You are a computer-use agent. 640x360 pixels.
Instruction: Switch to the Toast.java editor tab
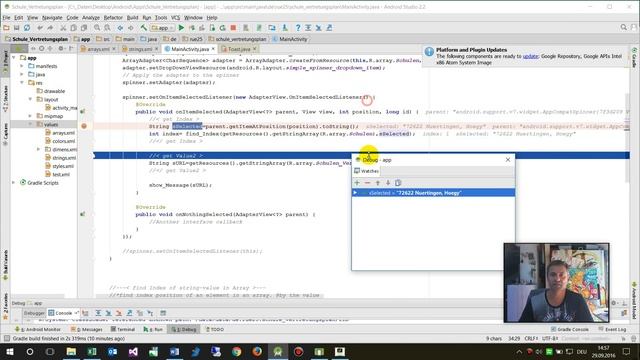point(239,49)
